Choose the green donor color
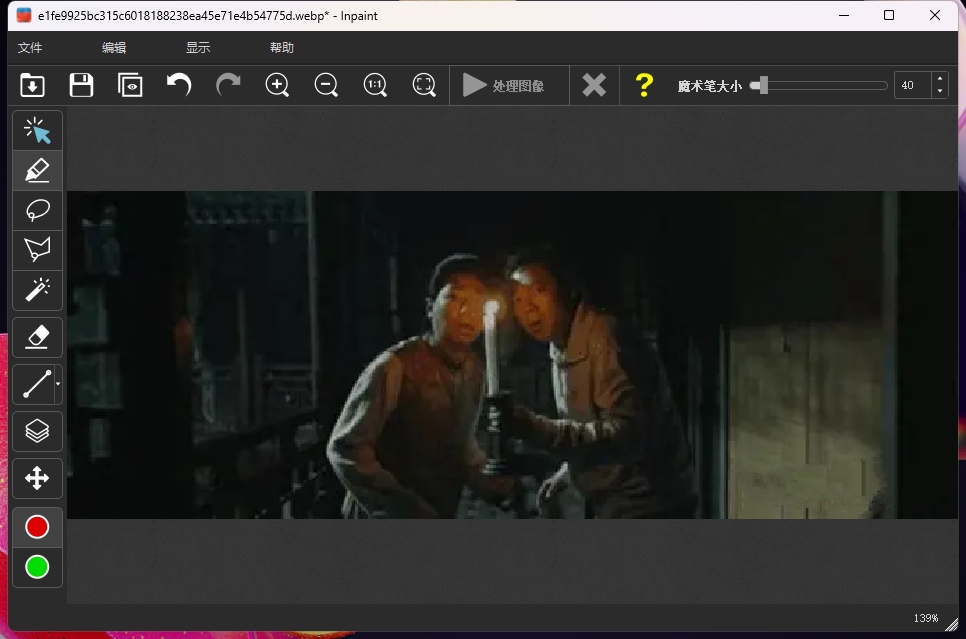This screenshot has width=966, height=639. [37, 567]
